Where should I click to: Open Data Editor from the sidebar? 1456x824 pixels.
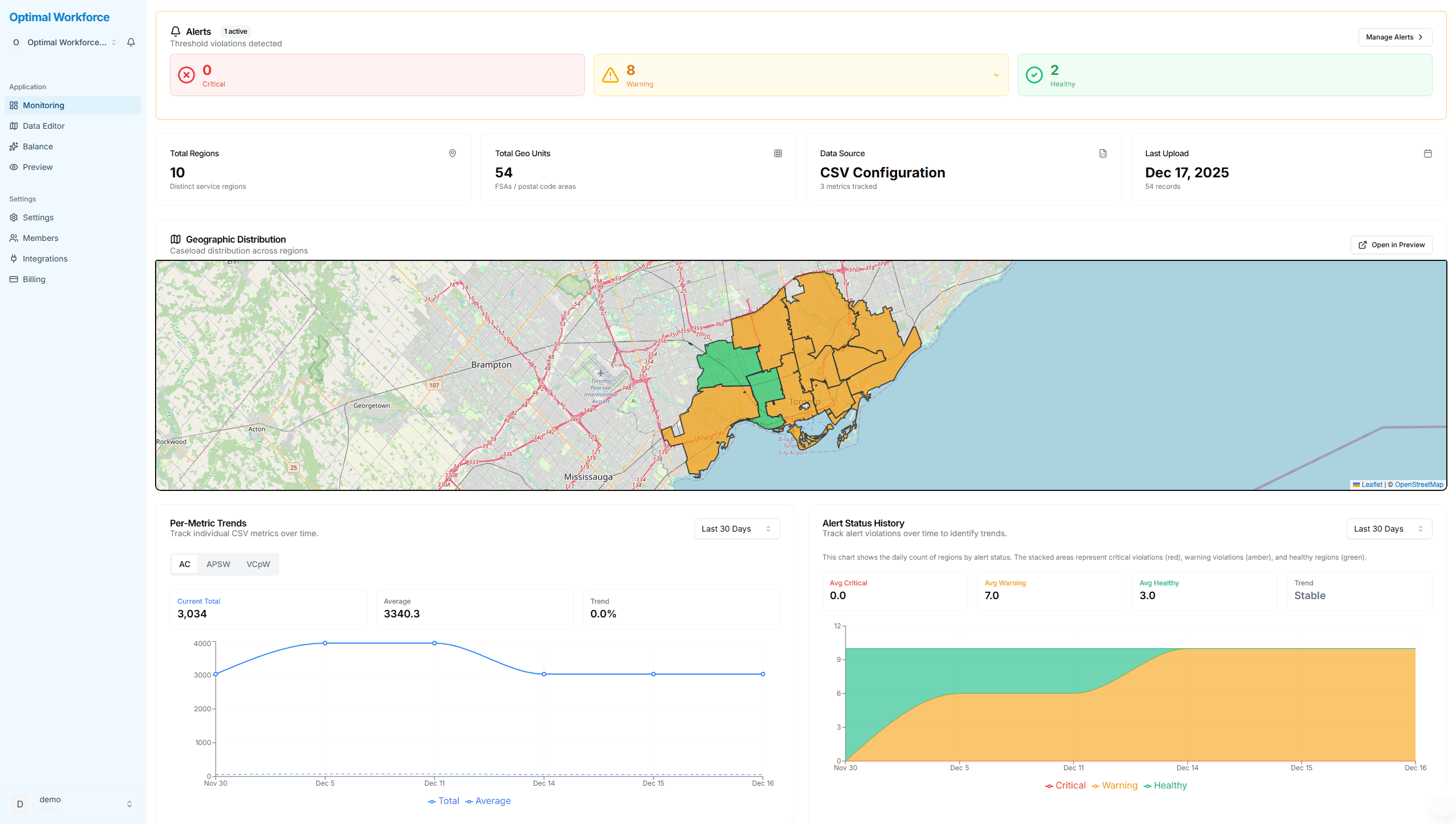[43, 125]
